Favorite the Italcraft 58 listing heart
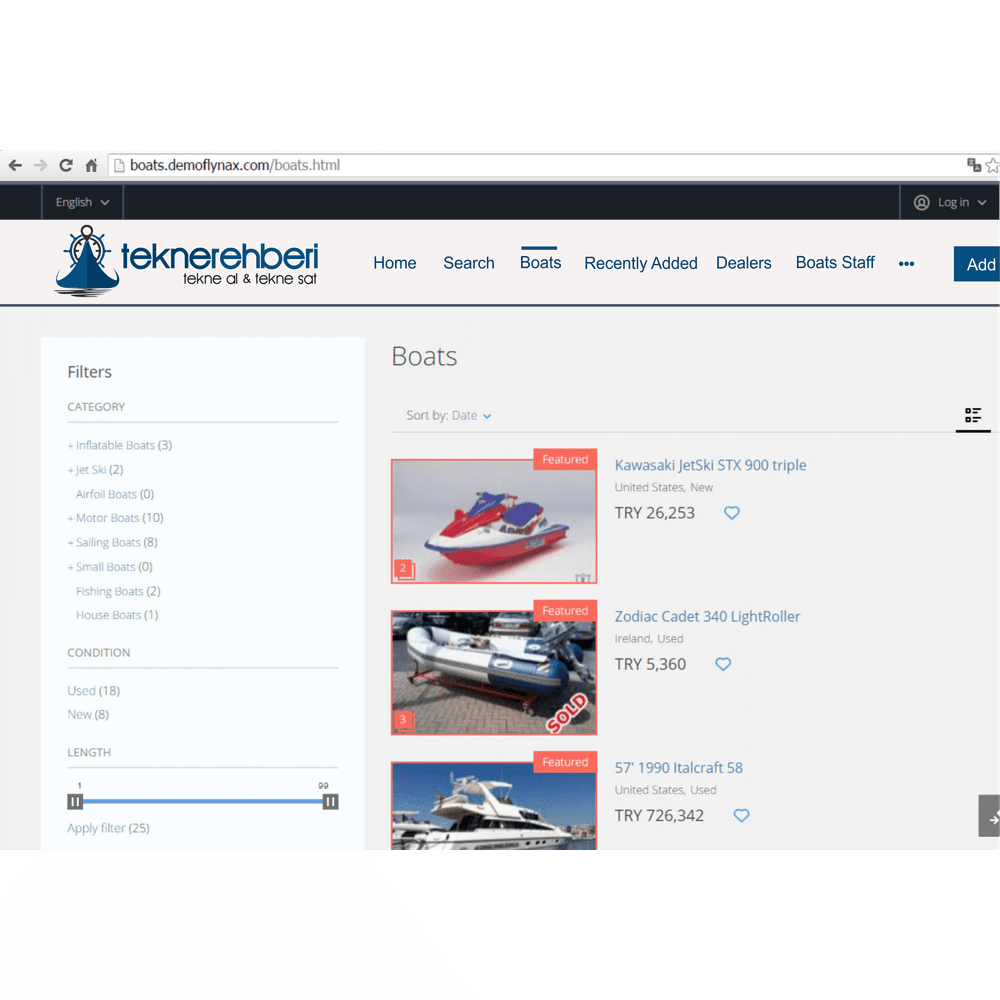Image resolution: width=1000 pixels, height=1000 pixels. coord(741,815)
